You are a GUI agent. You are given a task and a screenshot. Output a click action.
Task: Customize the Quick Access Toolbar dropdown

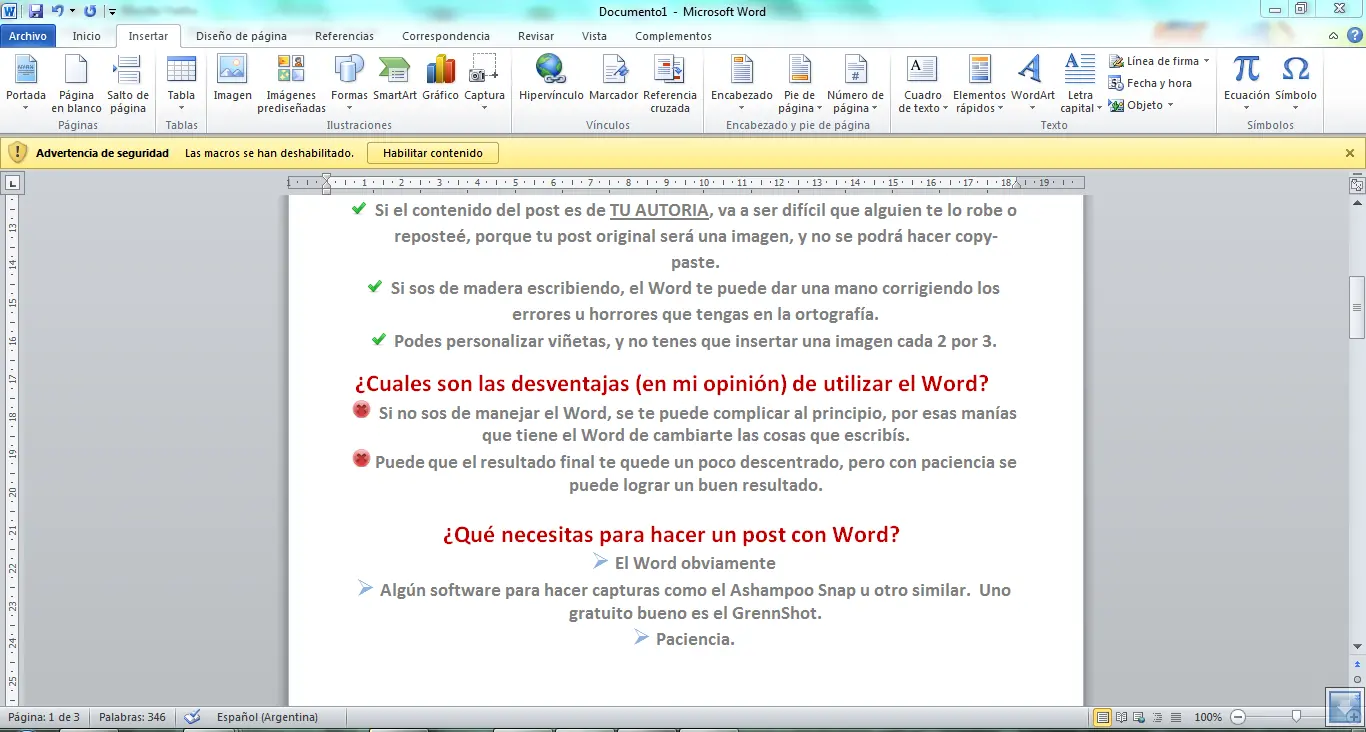click(x=112, y=11)
